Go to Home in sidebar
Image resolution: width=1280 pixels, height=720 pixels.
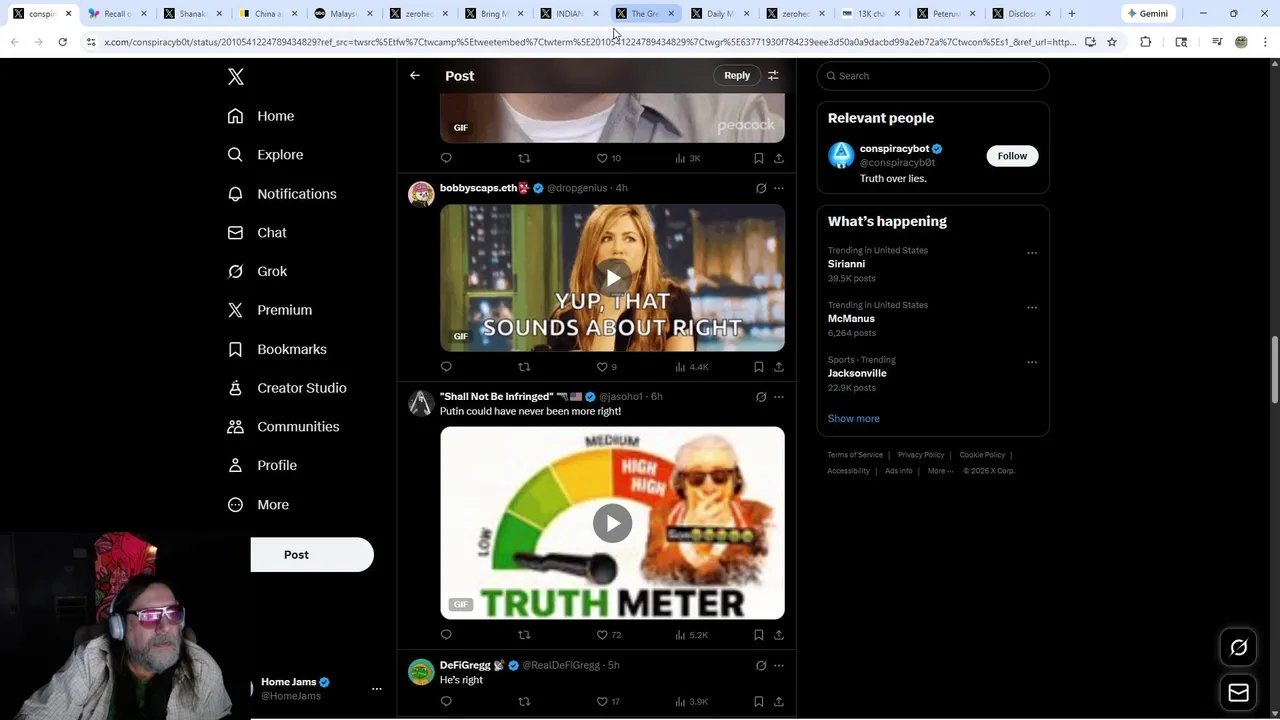tap(261, 116)
